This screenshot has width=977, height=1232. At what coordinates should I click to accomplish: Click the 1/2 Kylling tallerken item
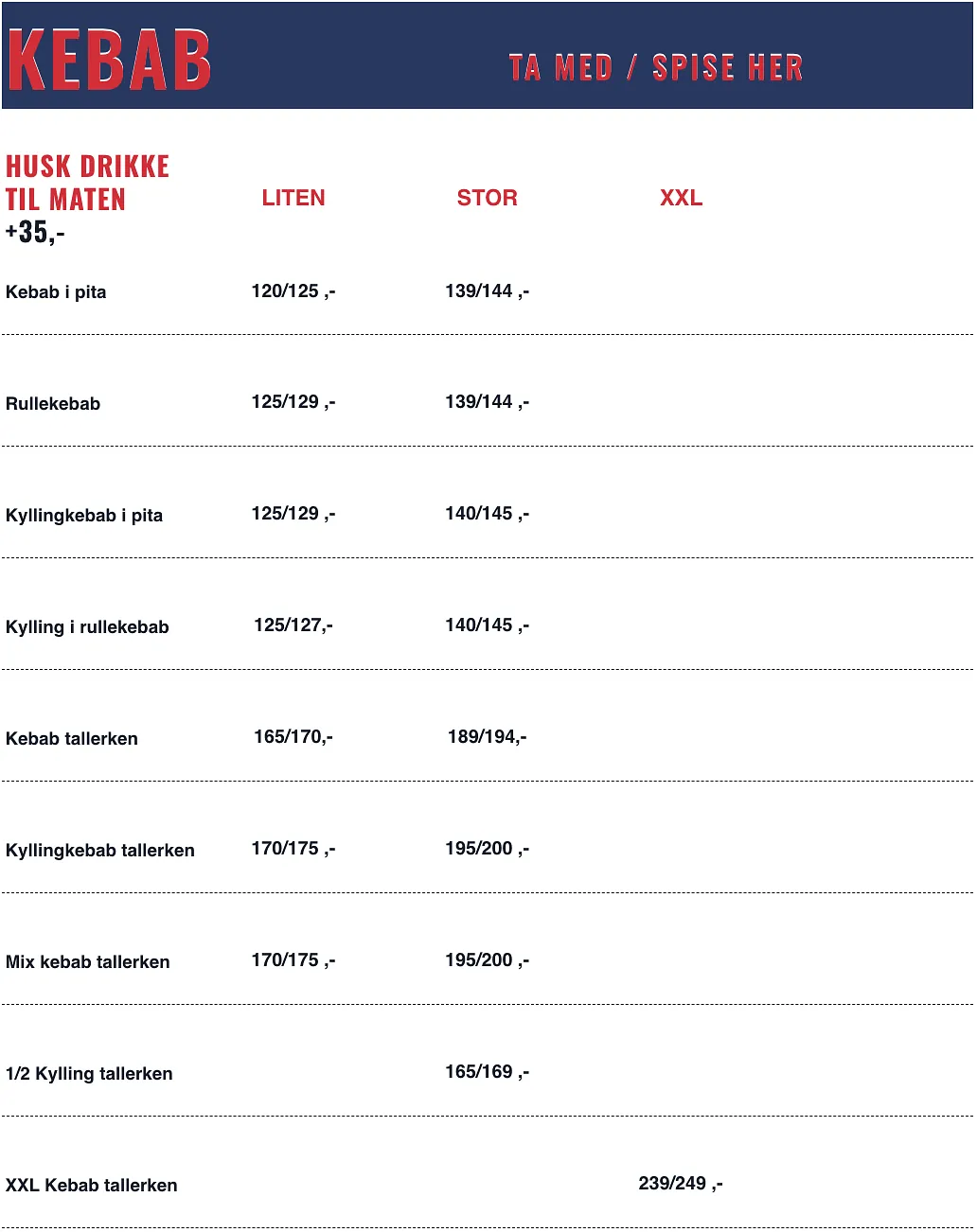(89, 1074)
